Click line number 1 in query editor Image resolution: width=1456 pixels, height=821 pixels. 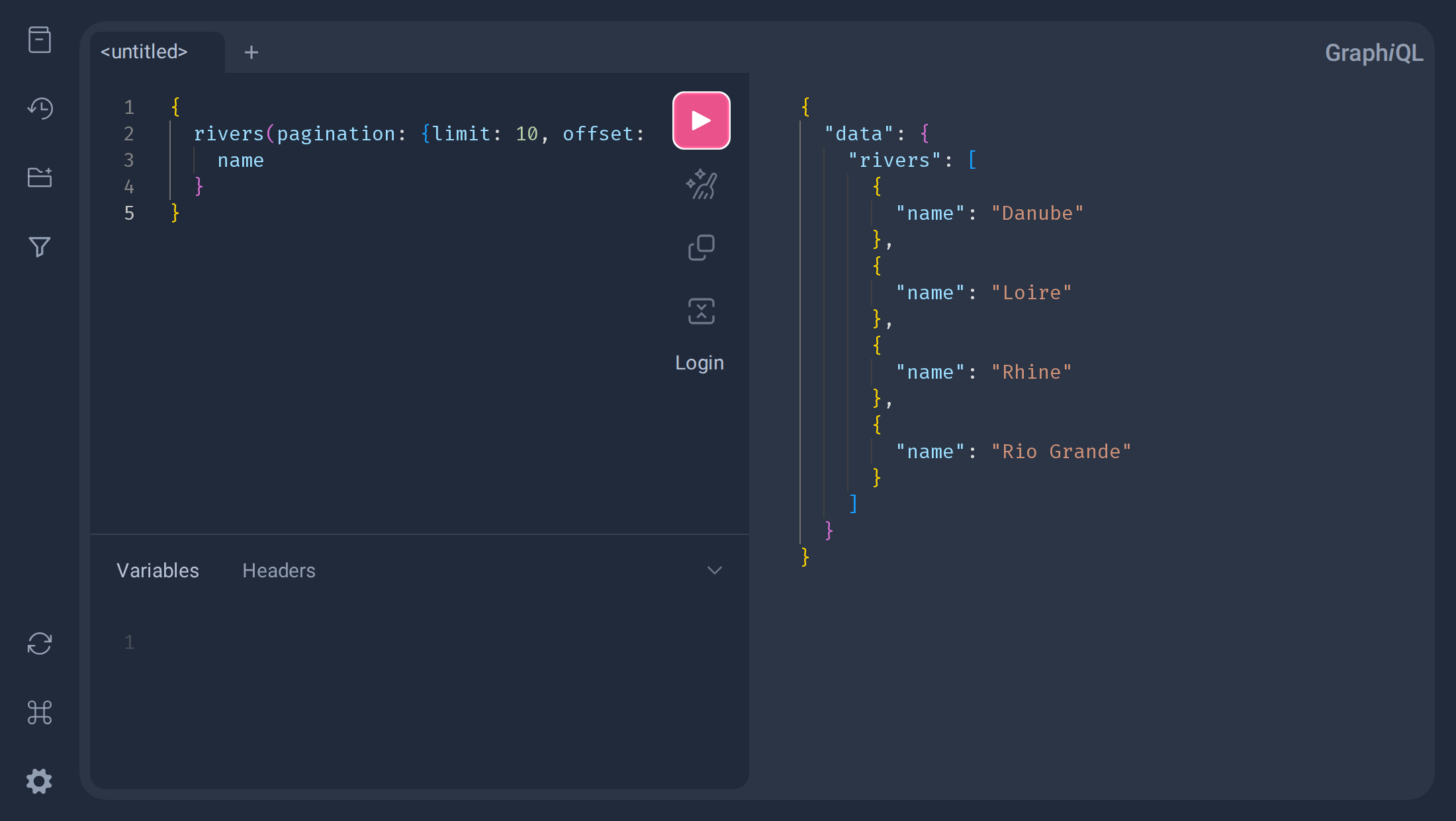click(129, 107)
